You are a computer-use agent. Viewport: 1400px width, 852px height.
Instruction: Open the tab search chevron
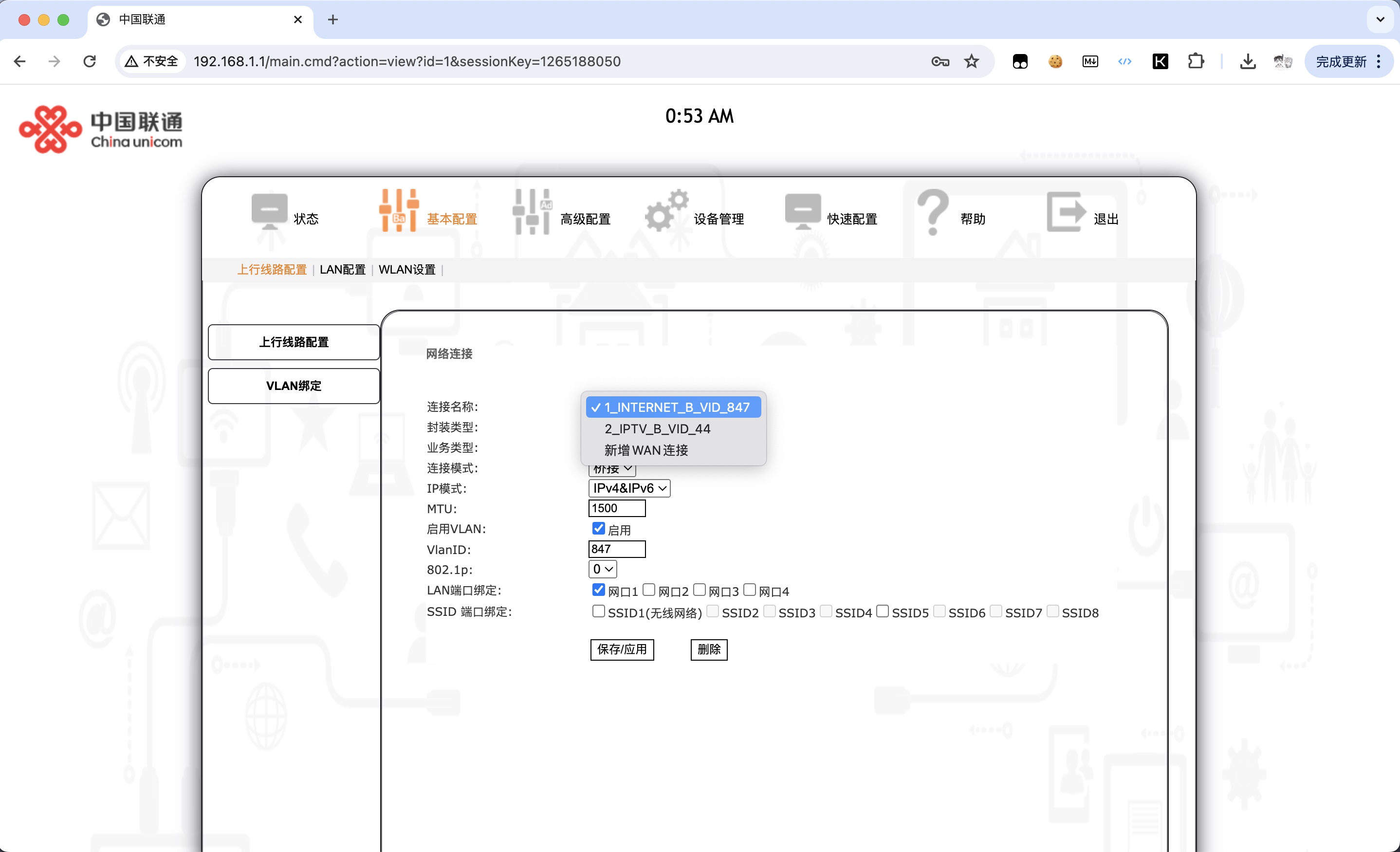pyautogui.click(x=1380, y=19)
